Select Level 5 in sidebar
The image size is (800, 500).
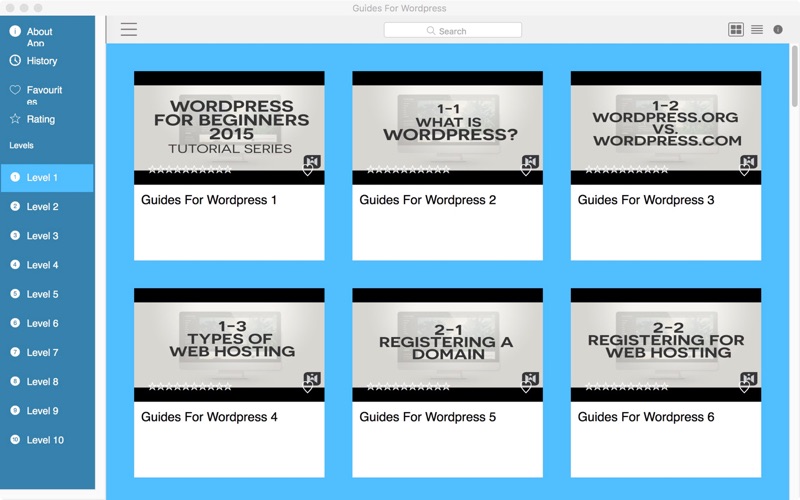pyautogui.click(x=47, y=294)
